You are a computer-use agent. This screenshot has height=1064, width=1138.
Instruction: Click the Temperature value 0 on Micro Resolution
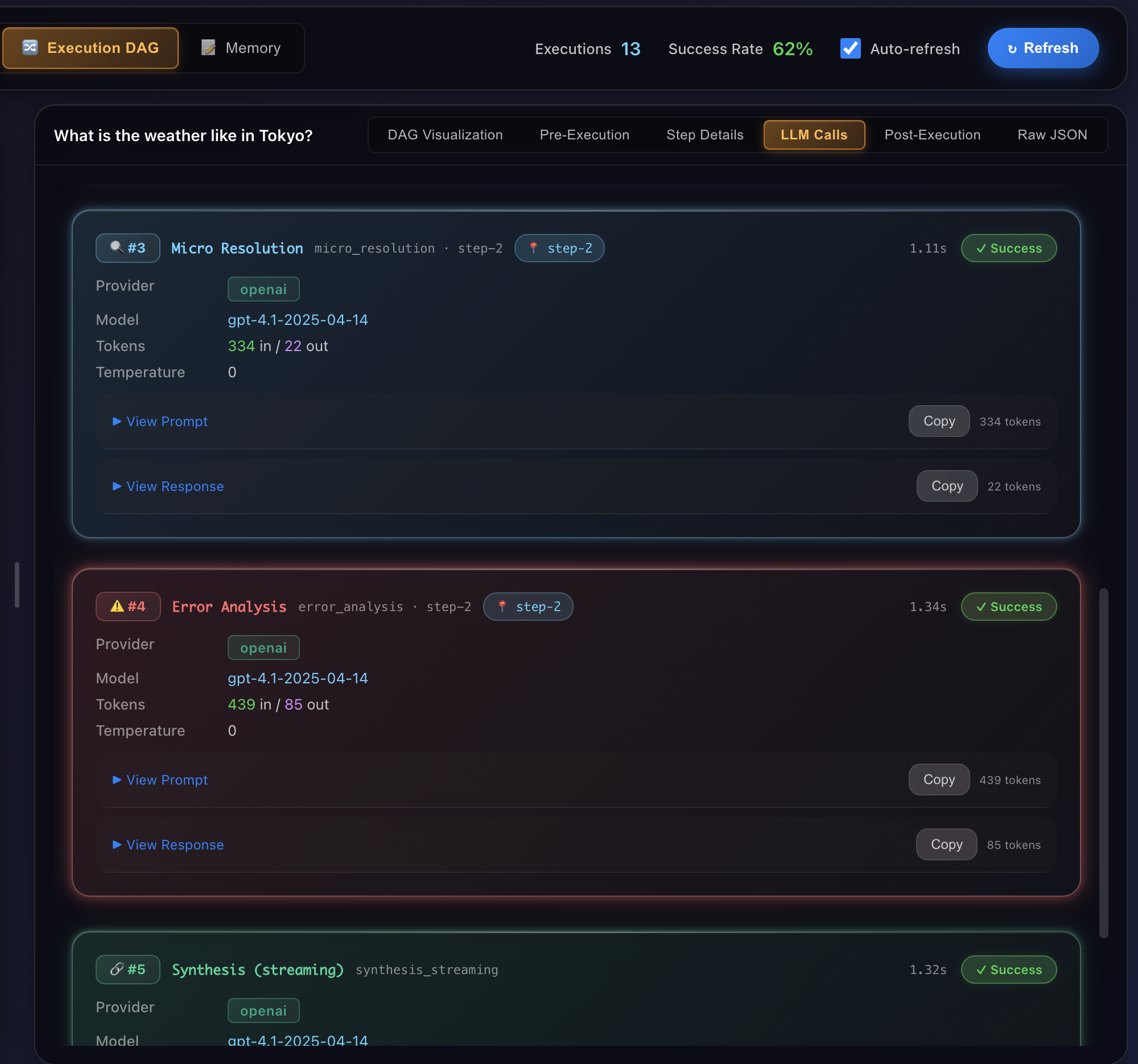pyautogui.click(x=232, y=372)
